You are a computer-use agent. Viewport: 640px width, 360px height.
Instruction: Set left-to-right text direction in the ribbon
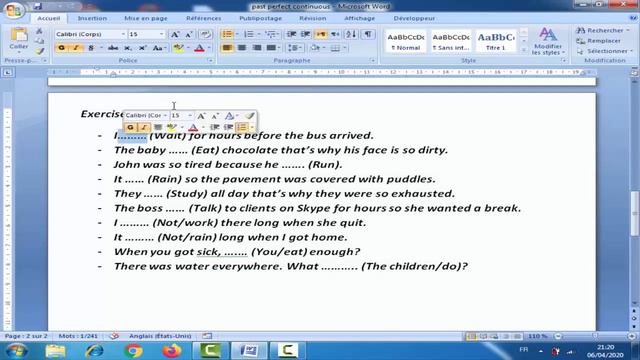321,34
